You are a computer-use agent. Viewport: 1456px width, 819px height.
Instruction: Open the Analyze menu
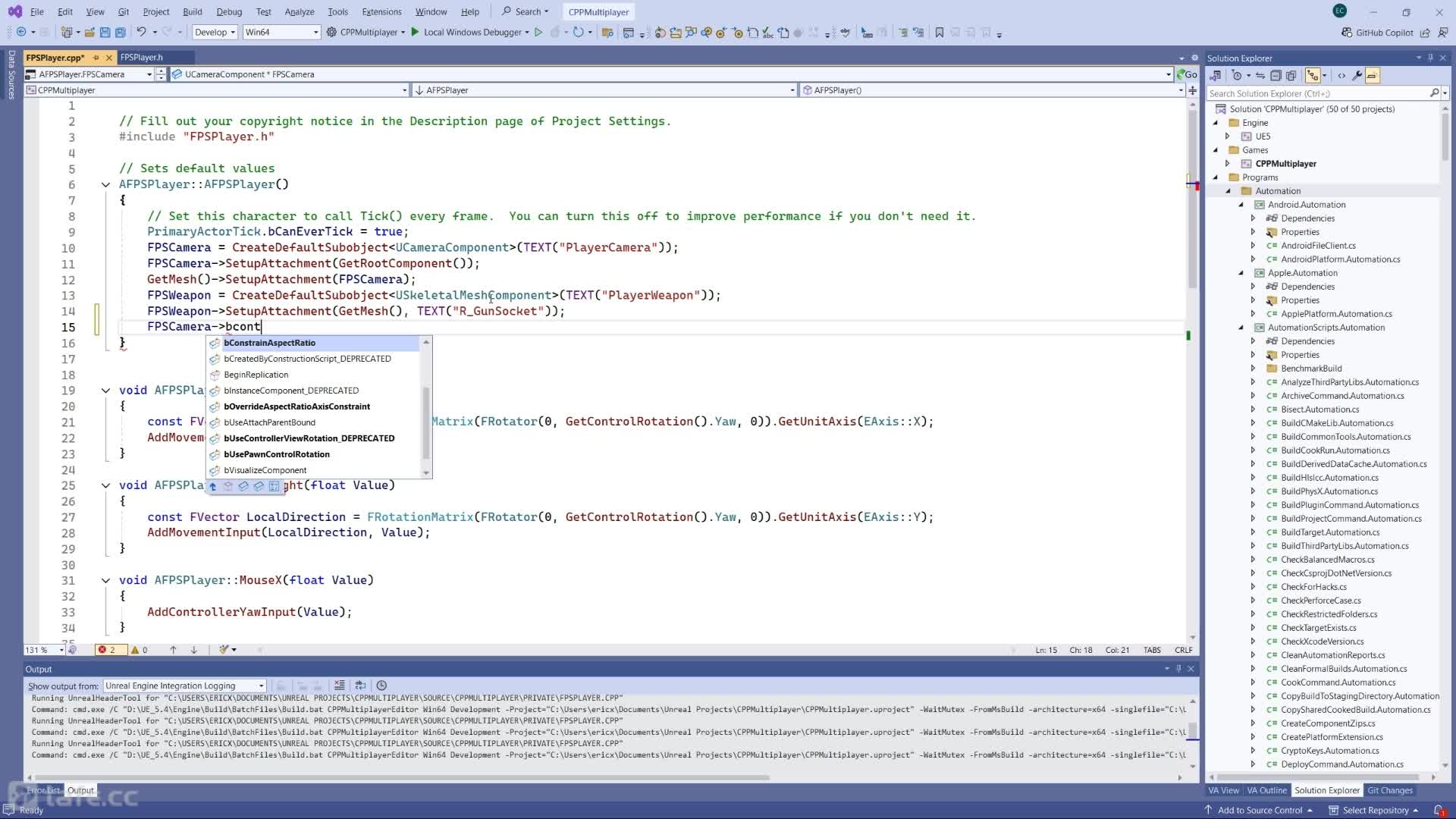point(300,11)
